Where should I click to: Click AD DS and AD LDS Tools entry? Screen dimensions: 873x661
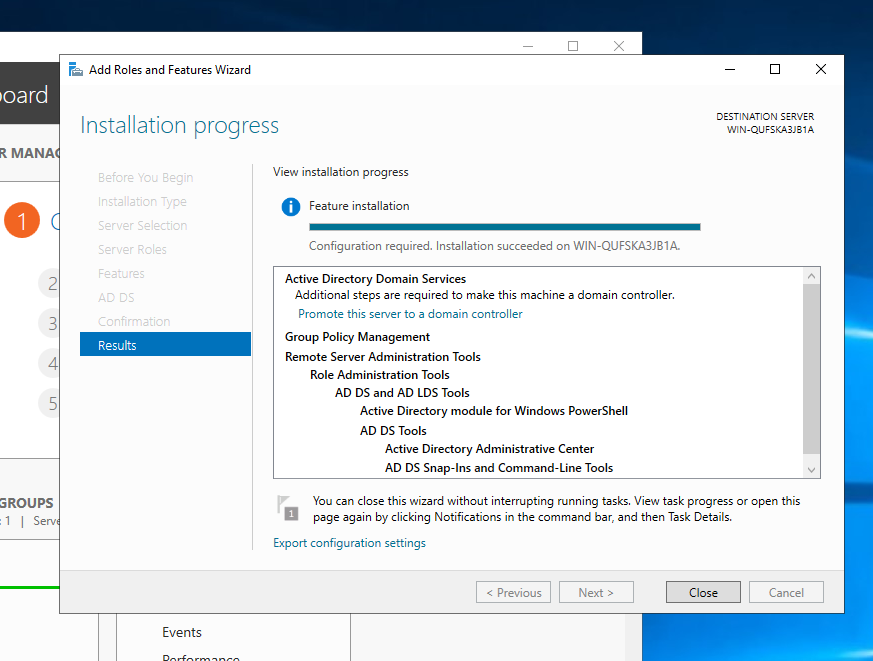pos(402,393)
